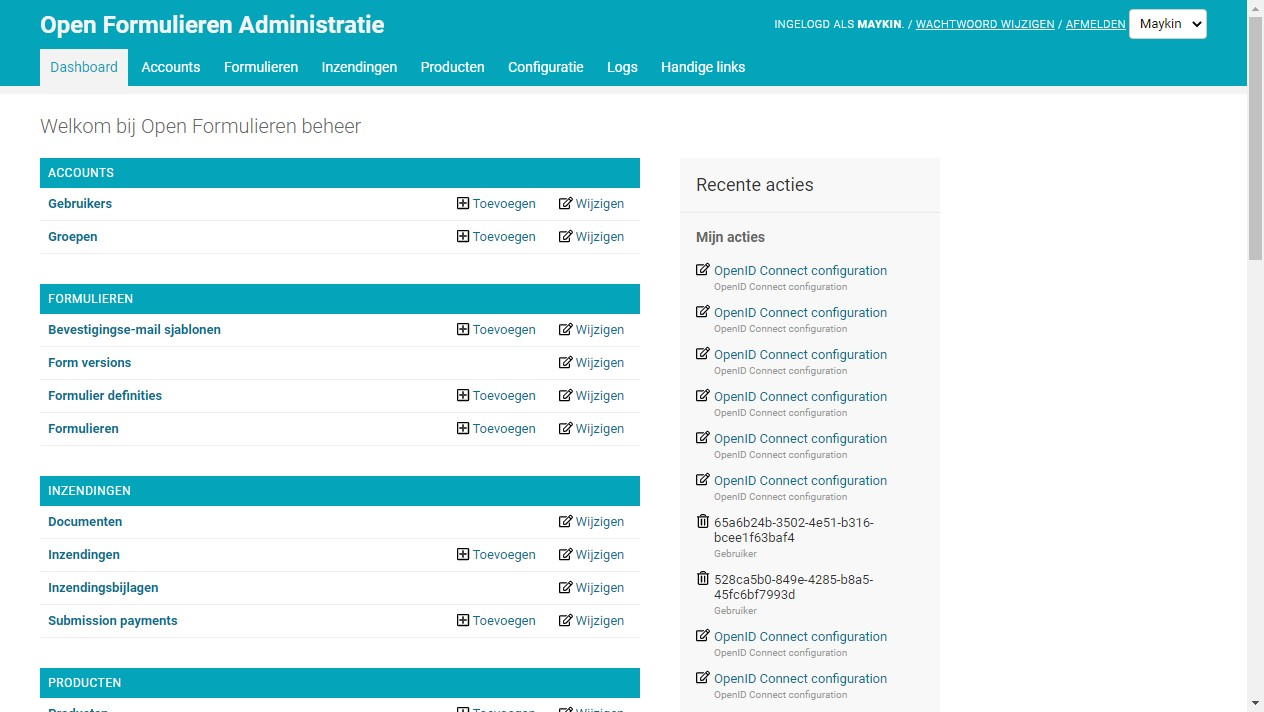Click the INZENDINGEN section header

tap(340, 491)
